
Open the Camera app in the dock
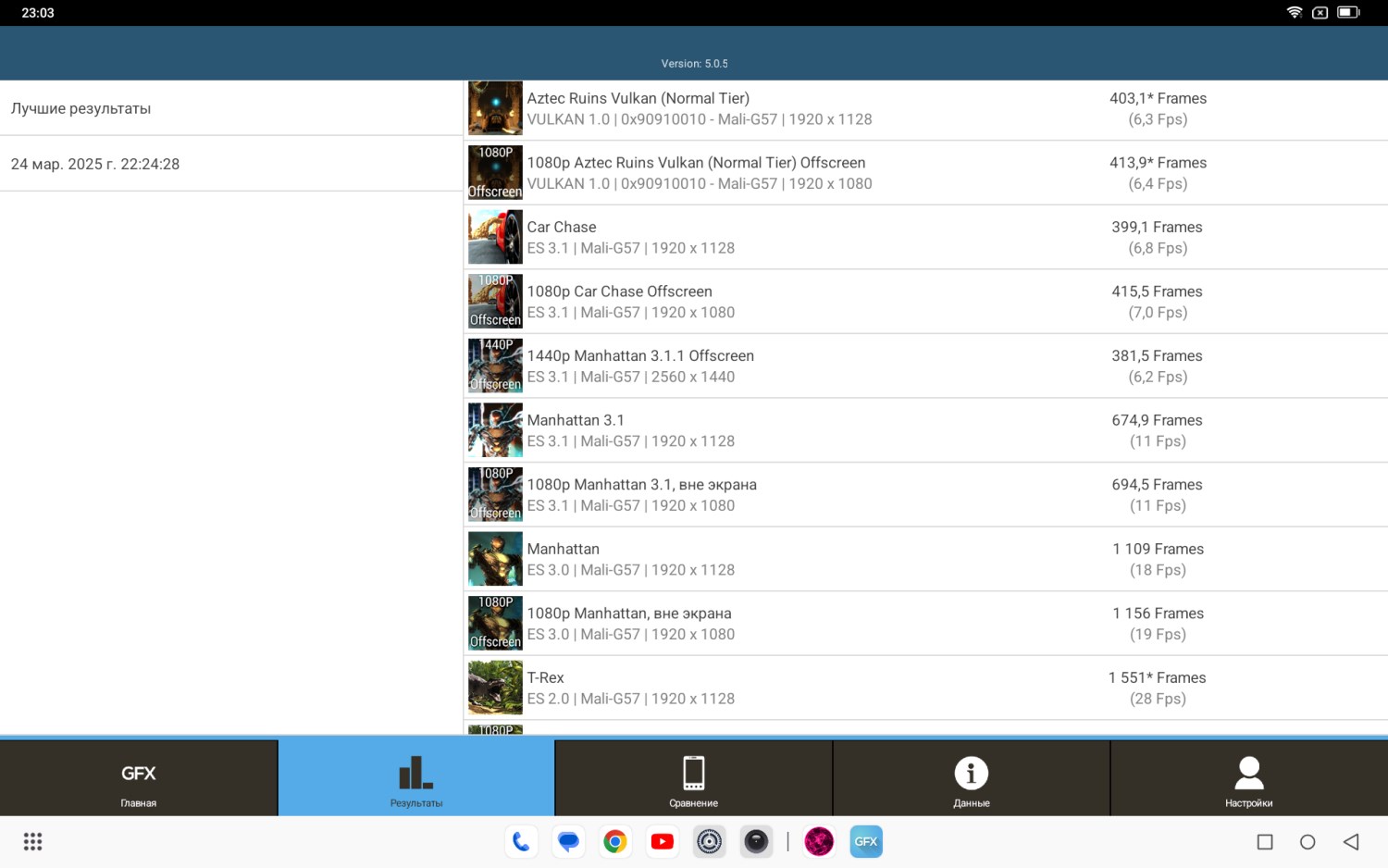(x=757, y=841)
